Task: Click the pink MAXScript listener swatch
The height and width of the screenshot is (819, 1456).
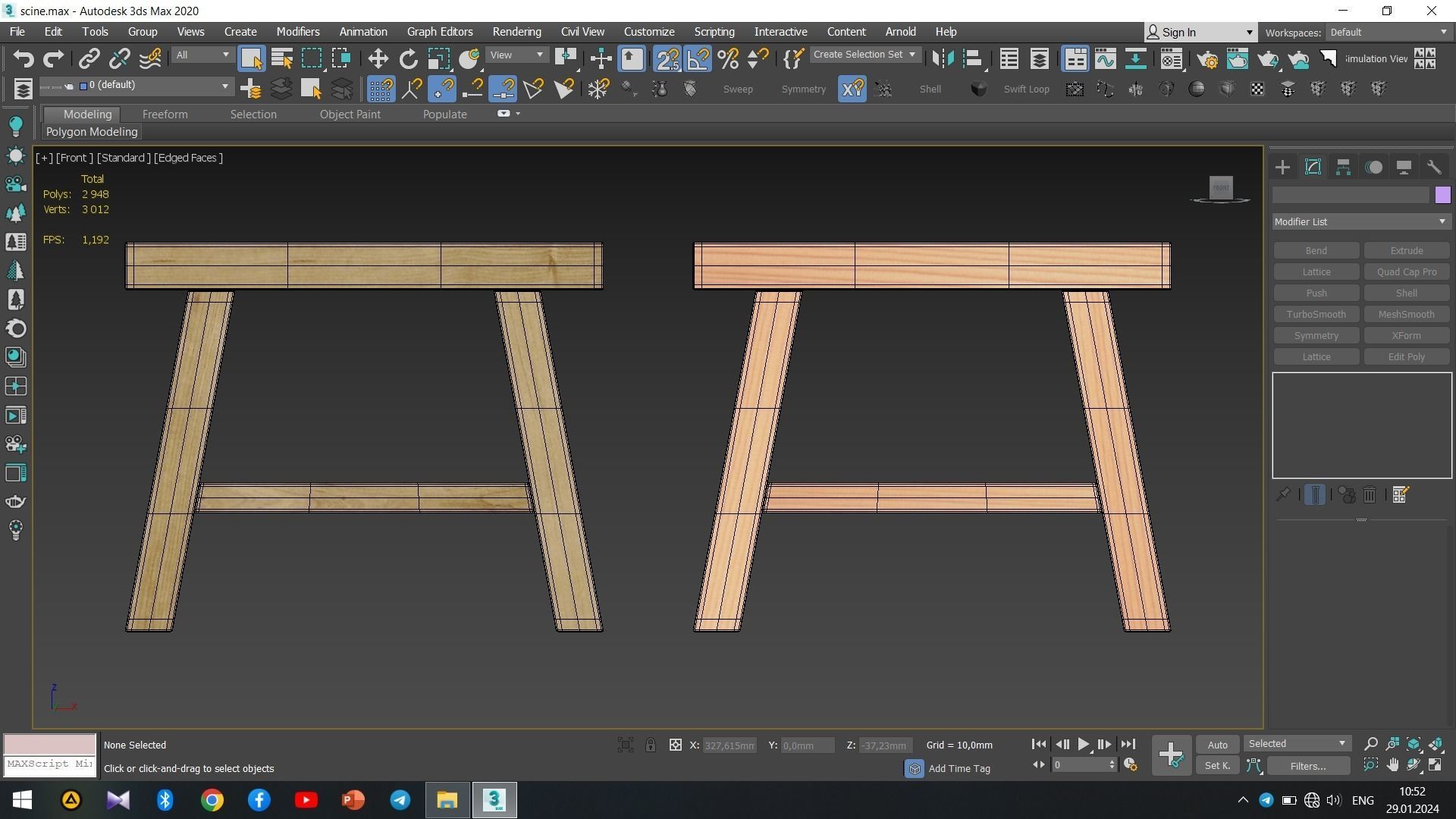Action: pos(50,744)
